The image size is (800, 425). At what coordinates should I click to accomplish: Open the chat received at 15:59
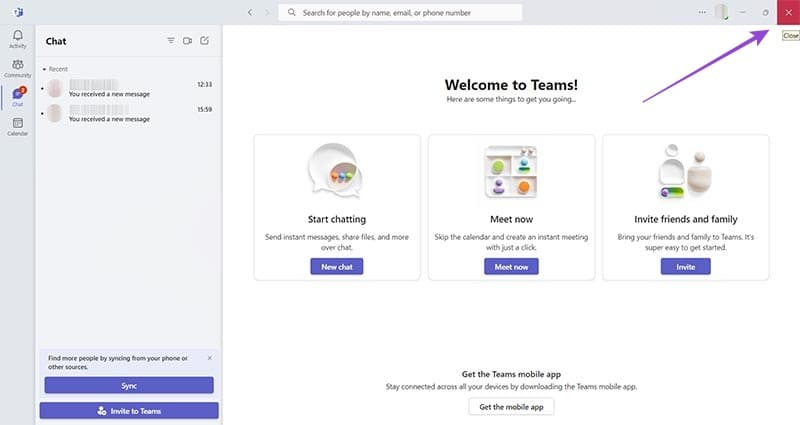pyautogui.click(x=129, y=113)
